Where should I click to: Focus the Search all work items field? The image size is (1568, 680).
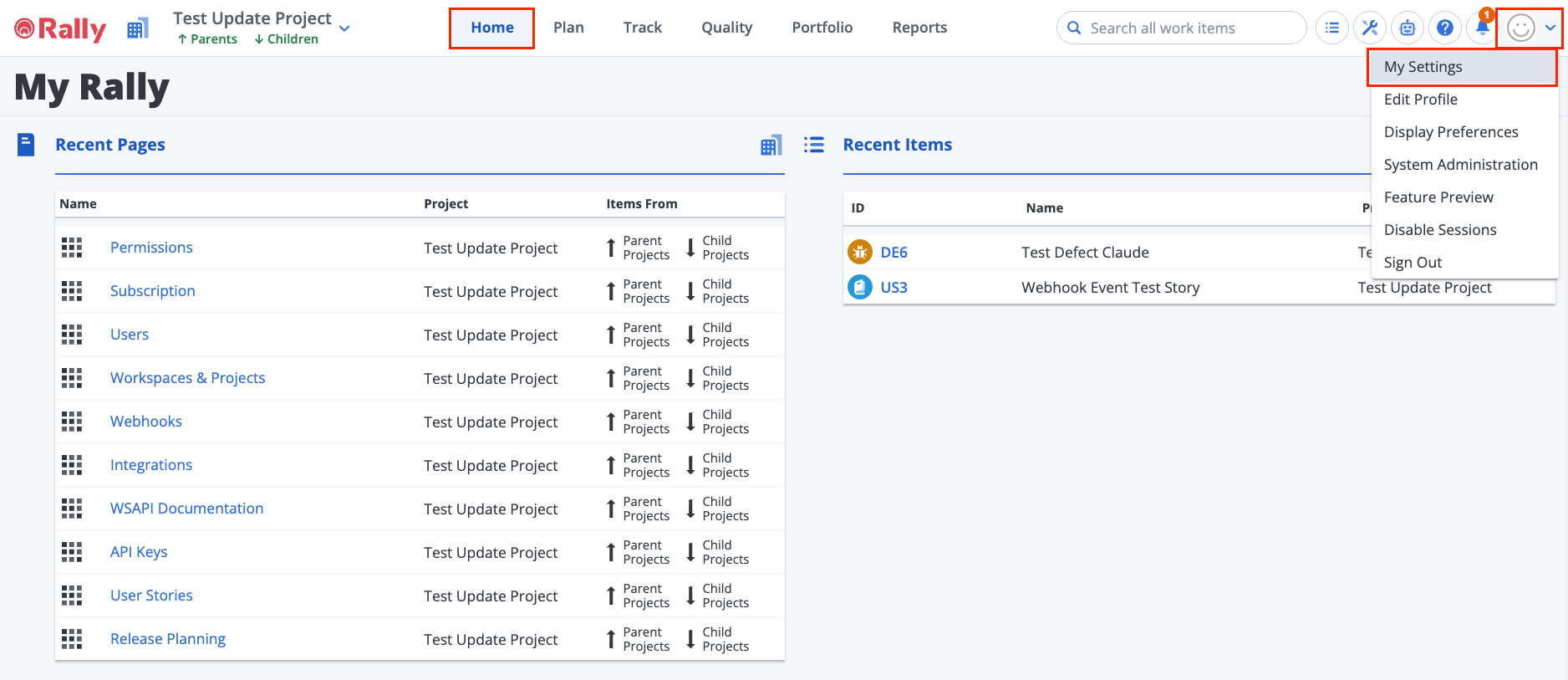tap(1181, 28)
